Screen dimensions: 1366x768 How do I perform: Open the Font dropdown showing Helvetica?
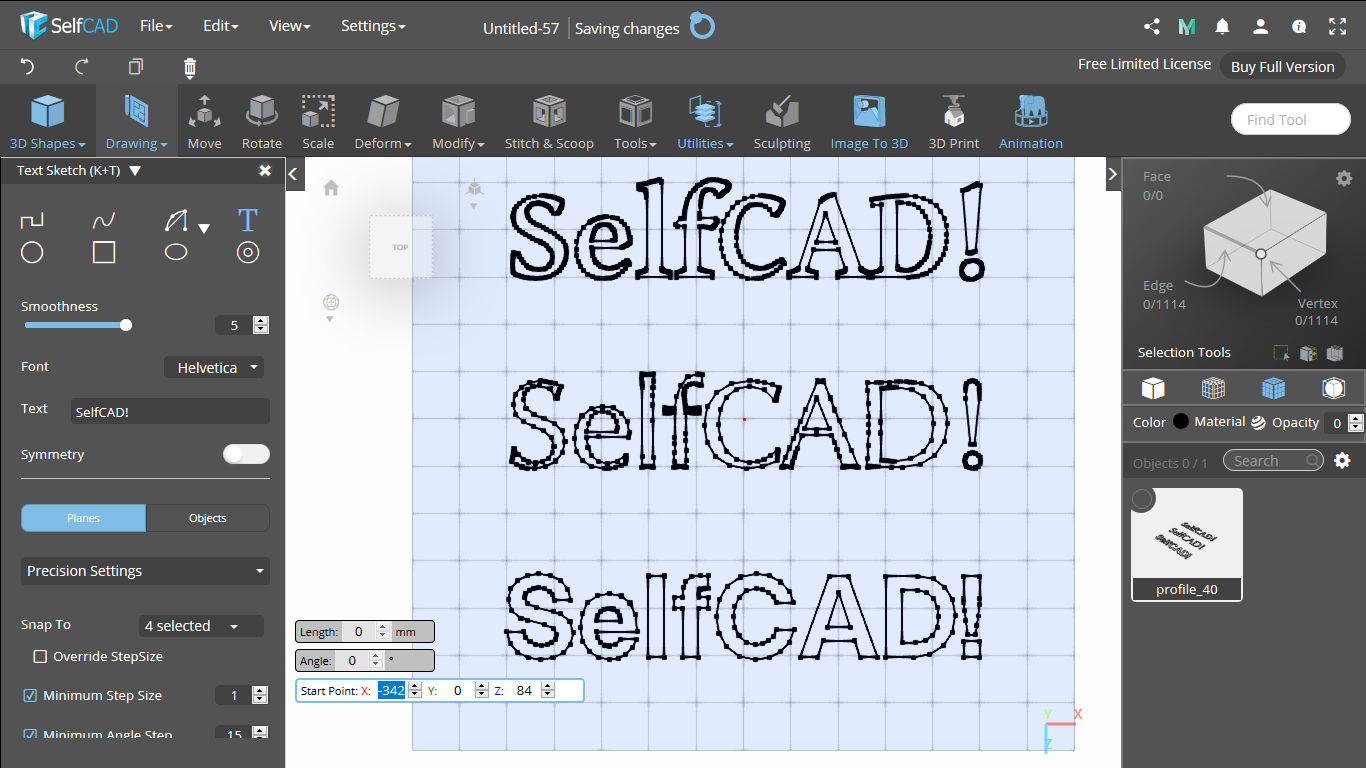point(214,367)
